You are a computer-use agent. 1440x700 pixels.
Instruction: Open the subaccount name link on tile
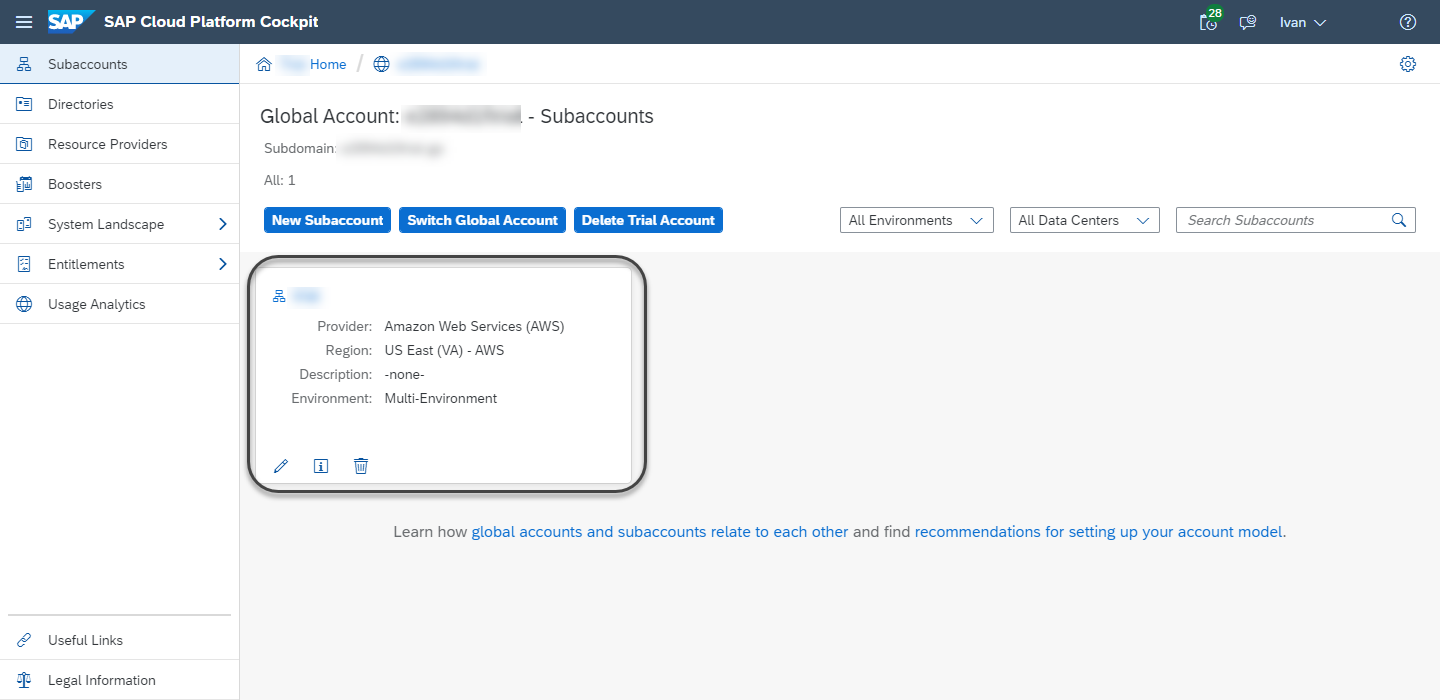[x=307, y=296]
